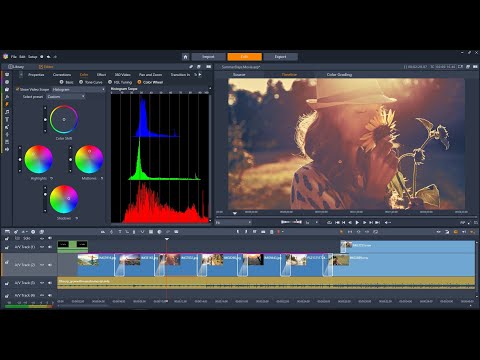
Task: Play the preview backward
Action: pos(350,222)
